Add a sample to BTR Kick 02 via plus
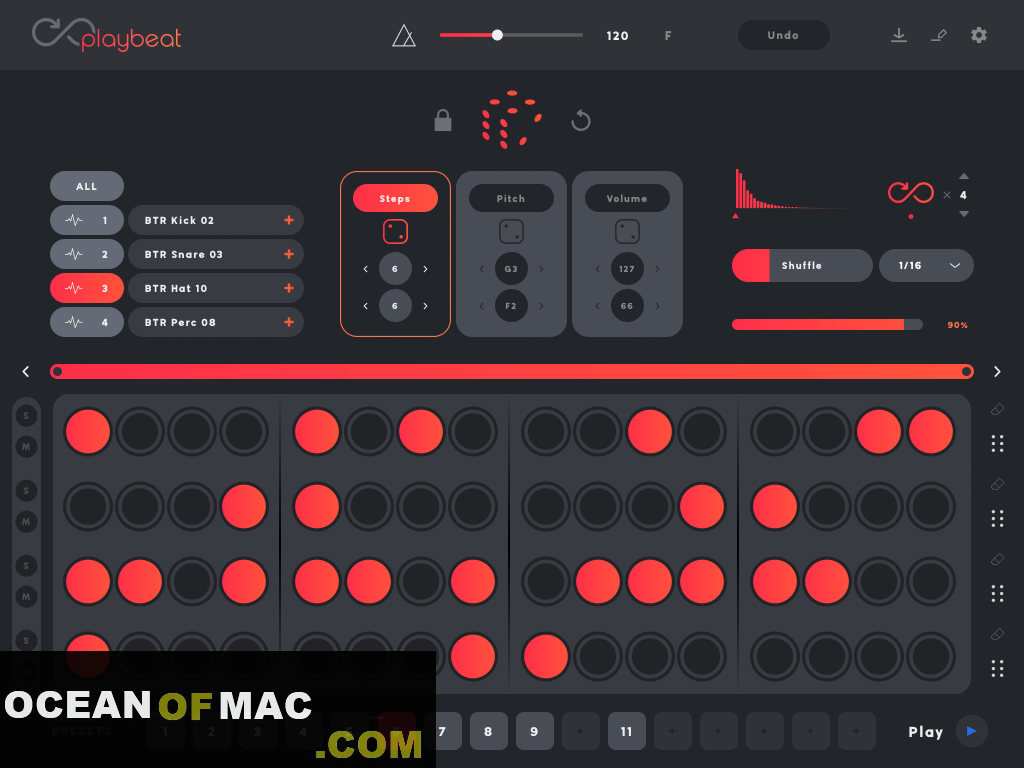 point(289,221)
